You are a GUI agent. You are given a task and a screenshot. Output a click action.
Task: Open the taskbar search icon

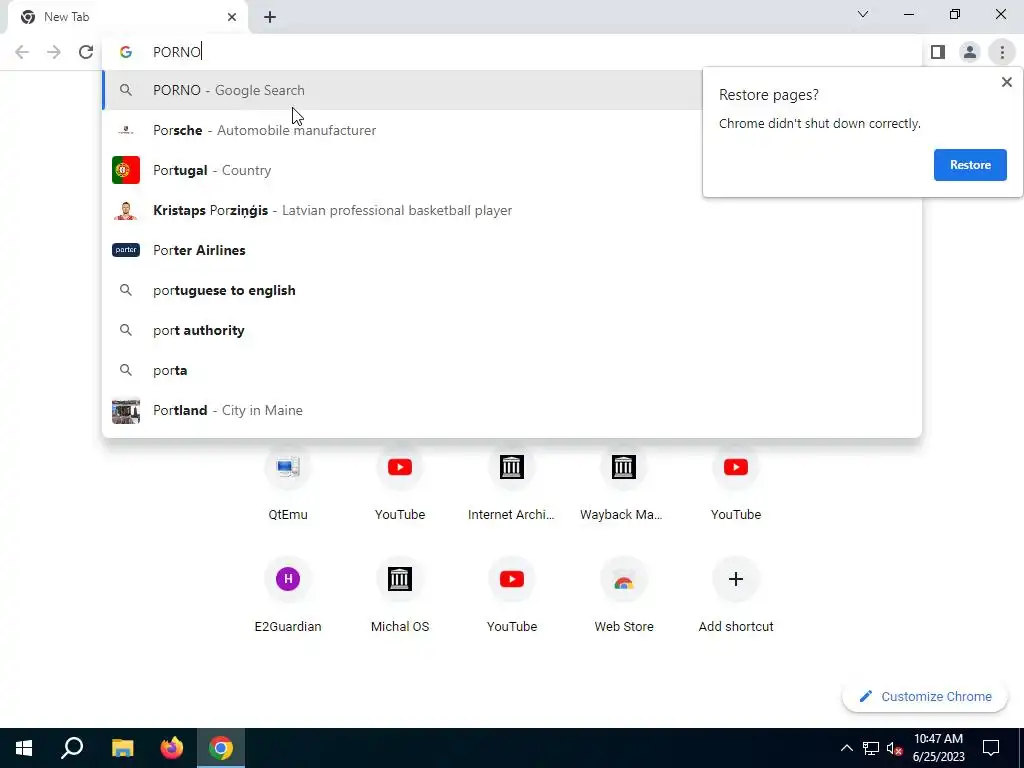pyautogui.click(x=72, y=748)
